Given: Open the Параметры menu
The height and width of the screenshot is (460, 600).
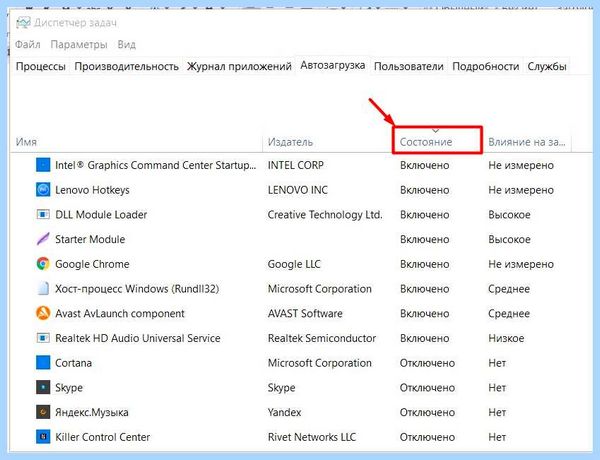Looking at the screenshot, I should point(79,44).
